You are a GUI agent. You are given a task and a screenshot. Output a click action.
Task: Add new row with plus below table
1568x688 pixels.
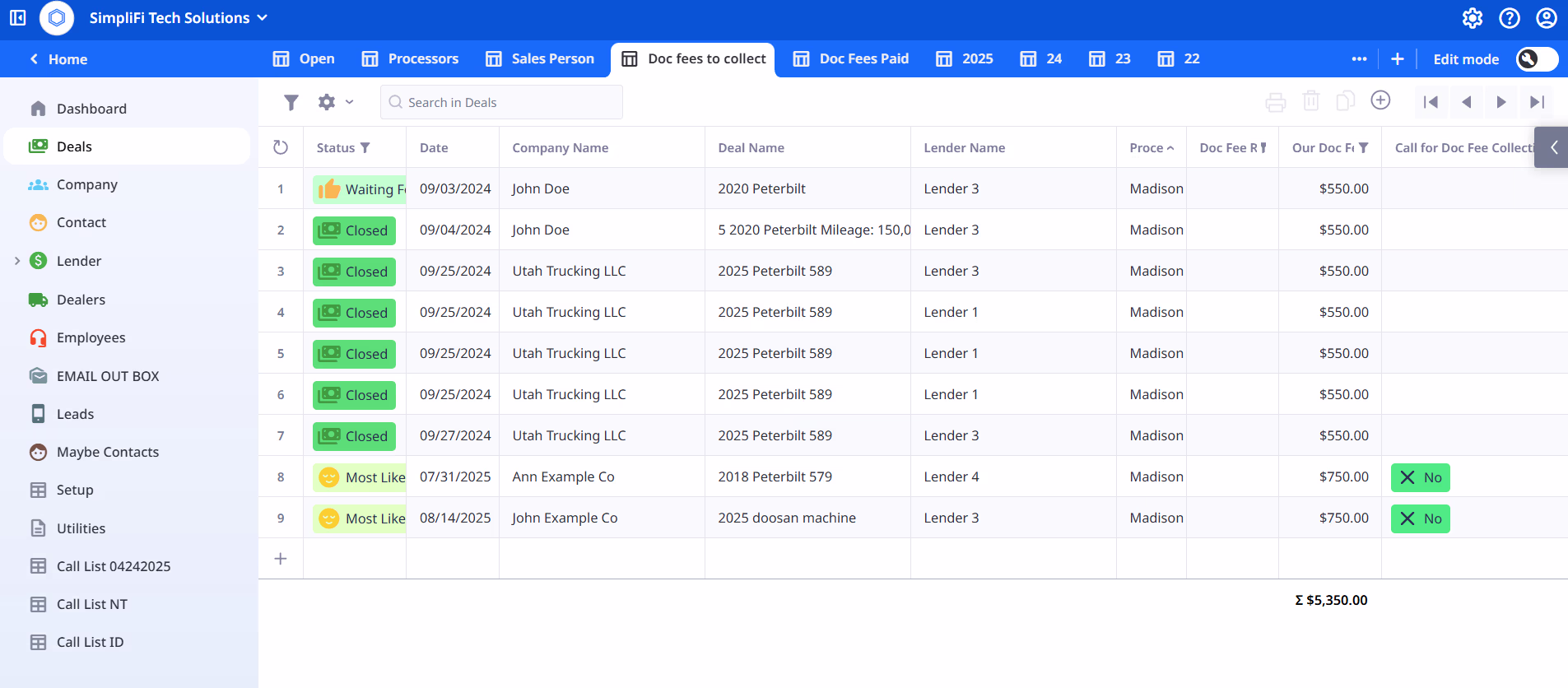pos(281,559)
